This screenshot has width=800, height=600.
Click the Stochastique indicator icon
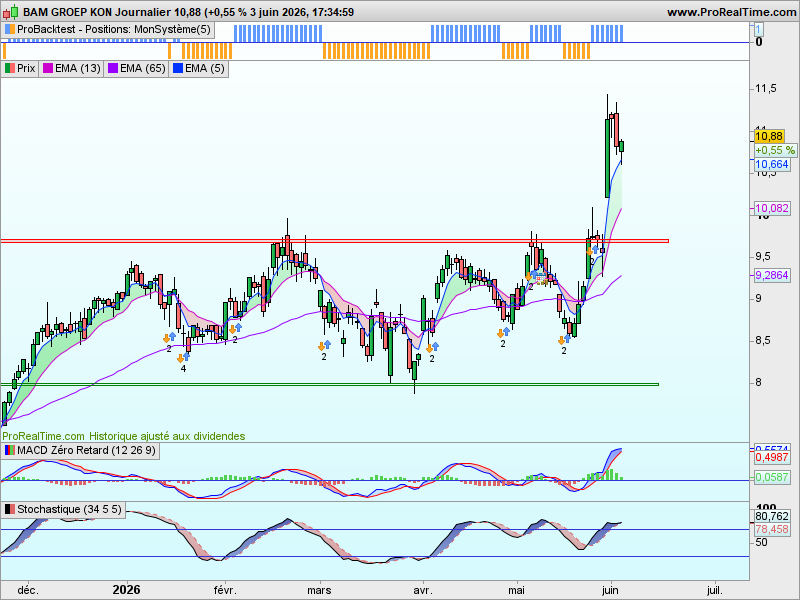[x=10, y=509]
